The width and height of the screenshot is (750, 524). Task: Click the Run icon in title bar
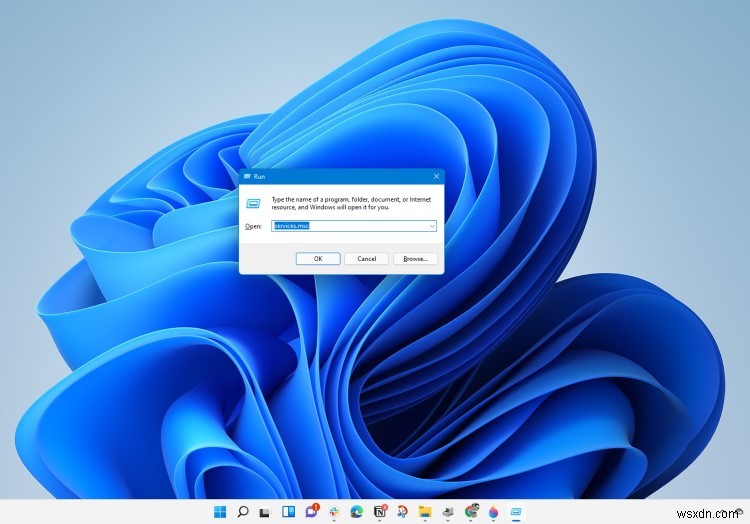(x=247, y=176)
